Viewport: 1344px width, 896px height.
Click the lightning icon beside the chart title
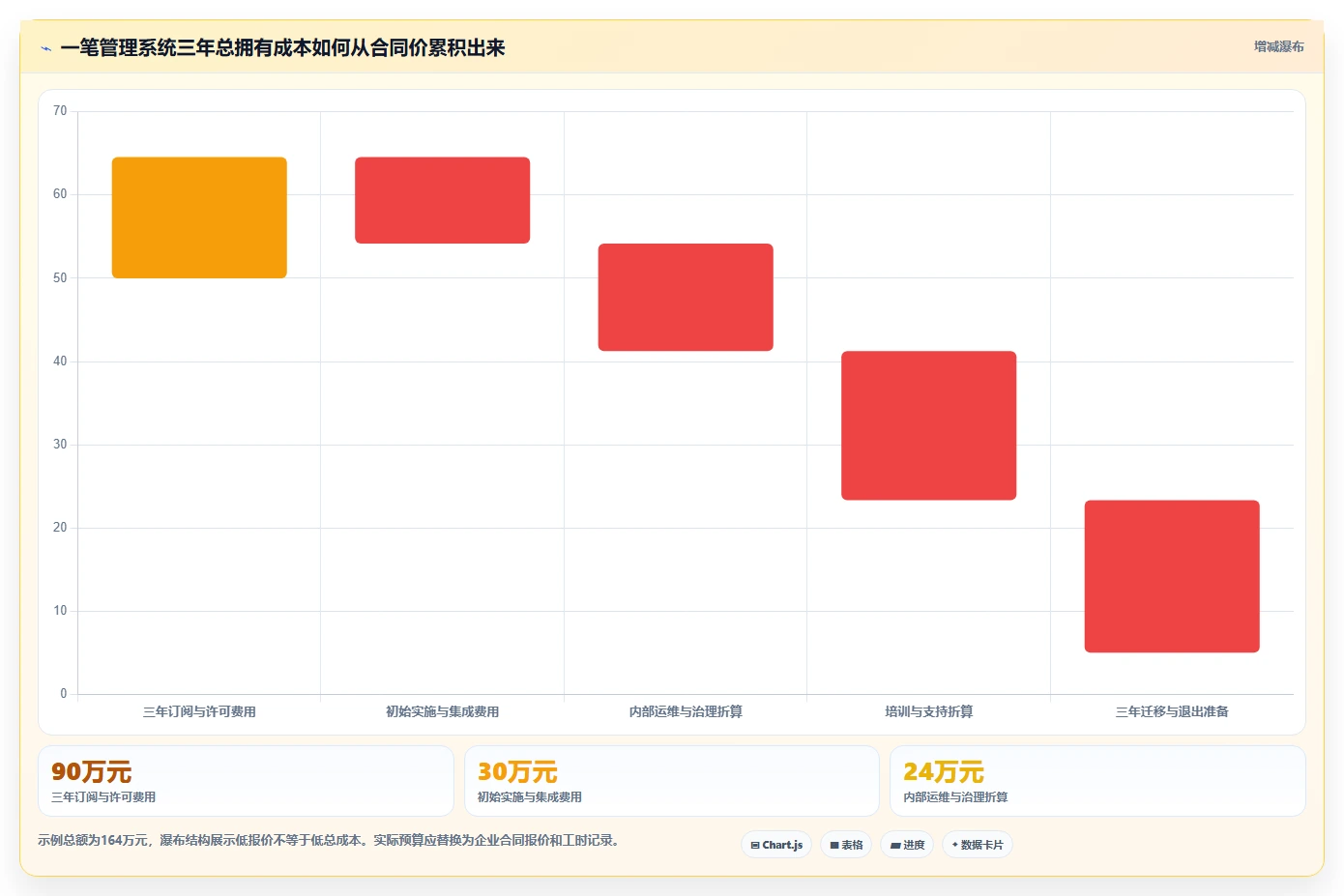pos(45,48)
